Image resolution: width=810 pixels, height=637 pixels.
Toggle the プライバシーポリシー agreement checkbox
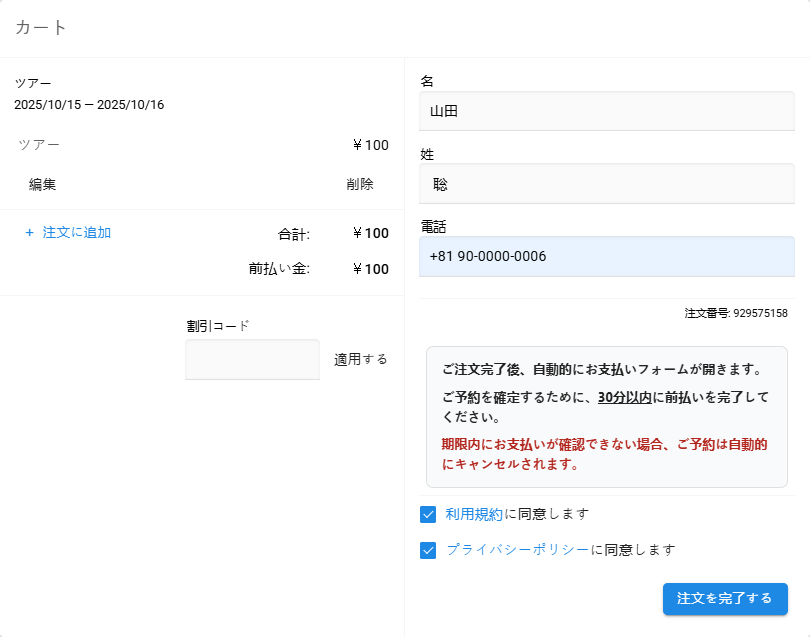coord(429,550)
